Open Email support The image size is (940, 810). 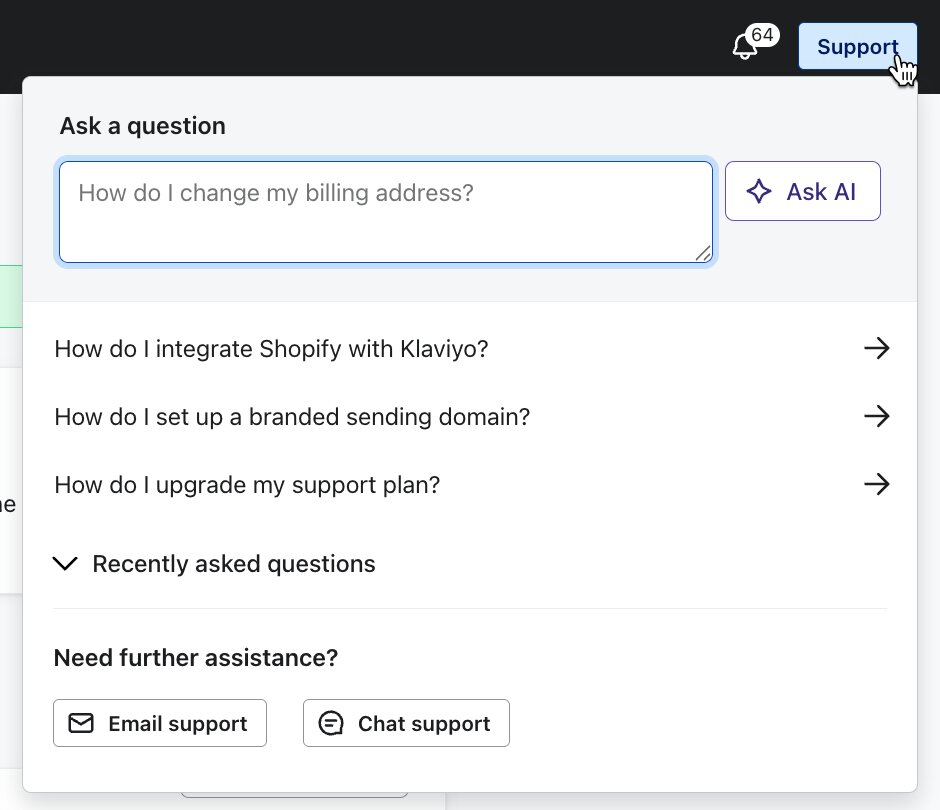(159, 722)
